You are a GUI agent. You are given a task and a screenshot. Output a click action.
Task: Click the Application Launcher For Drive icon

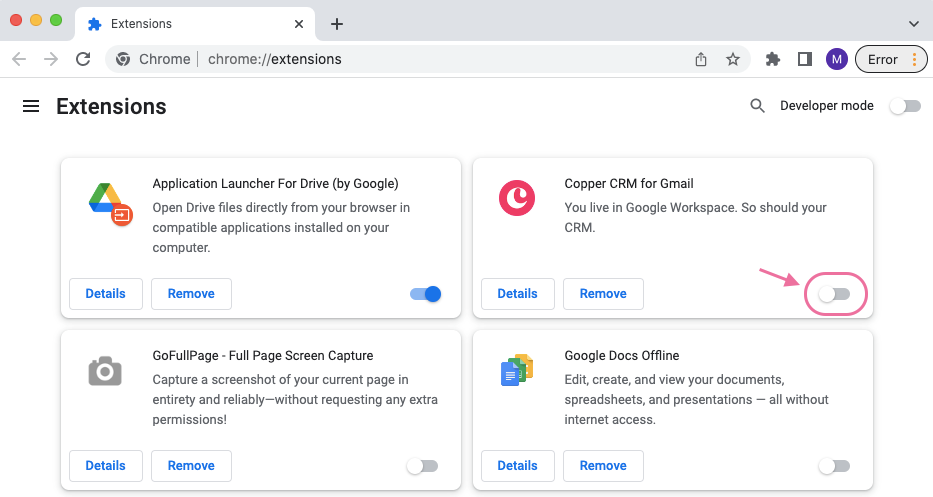pyautogui.click(x=110, y=204)
